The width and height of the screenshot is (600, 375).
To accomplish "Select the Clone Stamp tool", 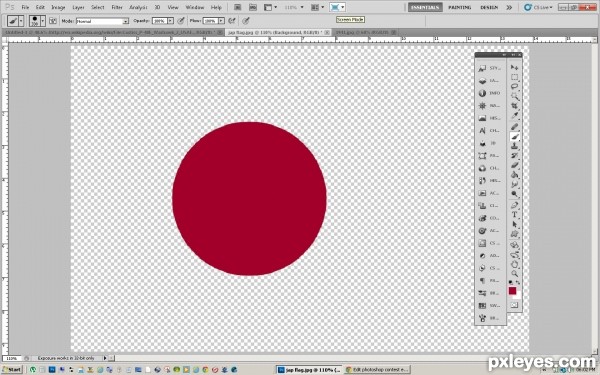I will 514,146.
